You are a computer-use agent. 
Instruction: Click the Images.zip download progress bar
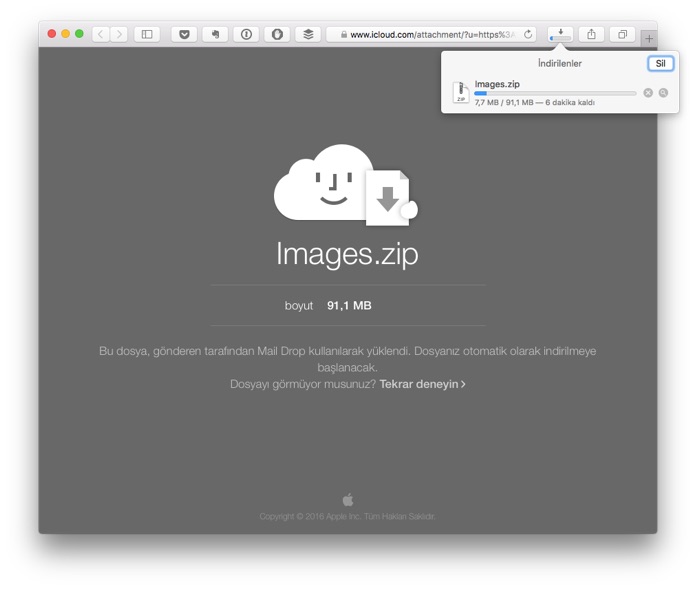[x=555, y=93]
